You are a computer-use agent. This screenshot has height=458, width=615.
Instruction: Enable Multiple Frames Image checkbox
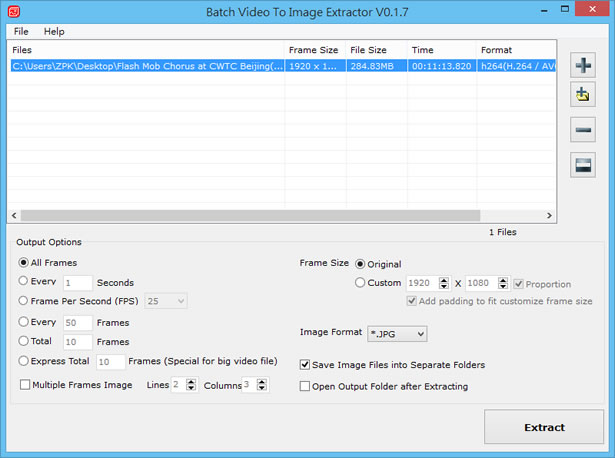pos(25,385)
